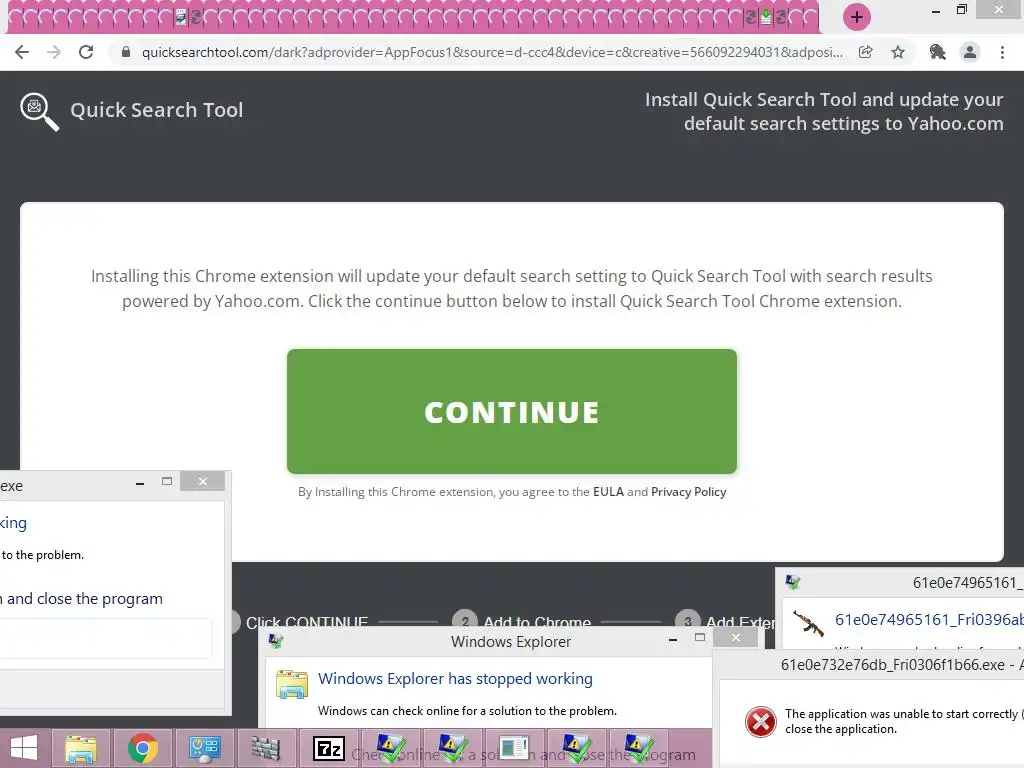
Task: Click the 61e0e732e76db_Fri0306f1b66.exe dialog title
Action: click(x=902, y=665)
